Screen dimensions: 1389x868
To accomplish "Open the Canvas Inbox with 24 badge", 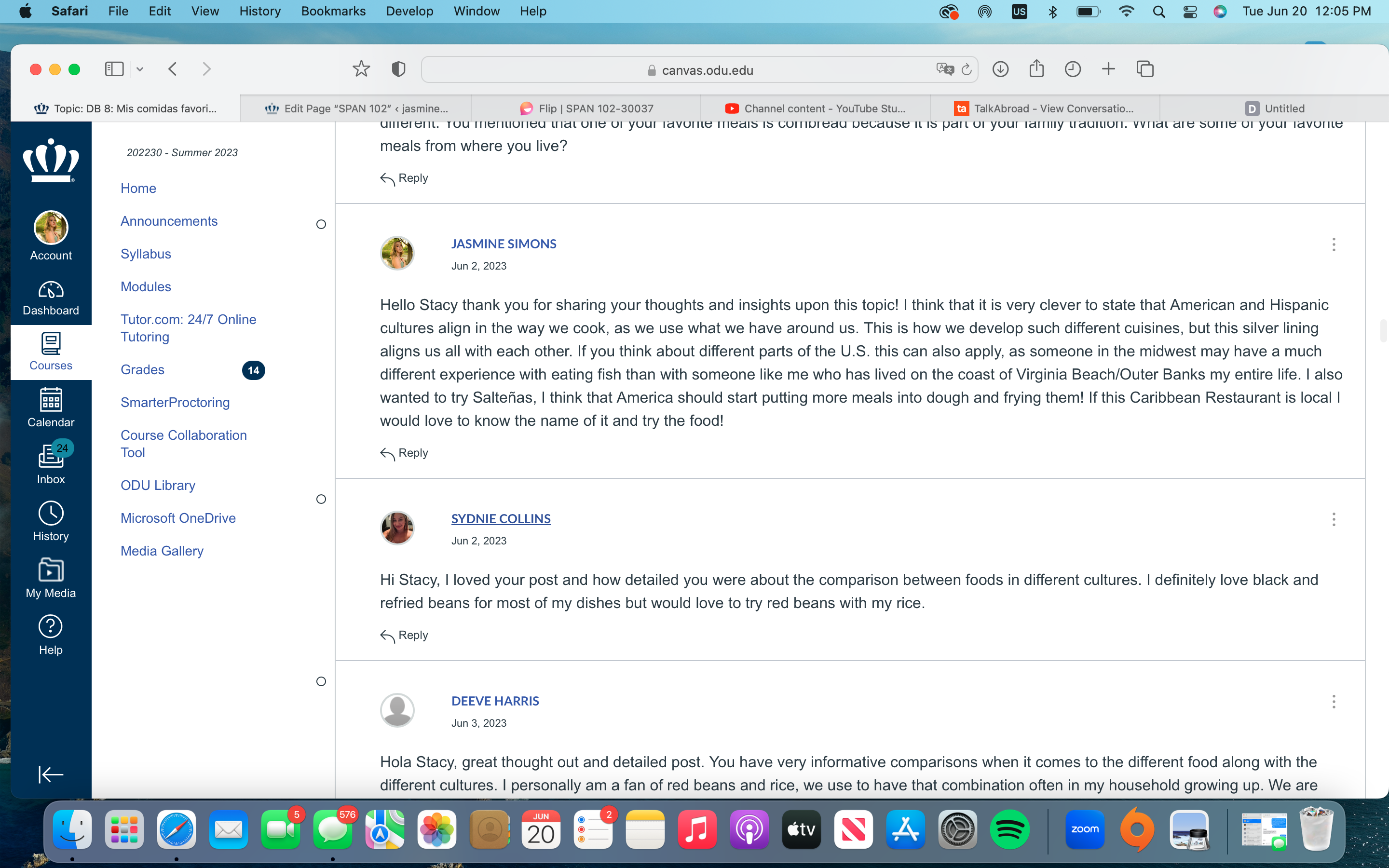I will click(51, 463).
